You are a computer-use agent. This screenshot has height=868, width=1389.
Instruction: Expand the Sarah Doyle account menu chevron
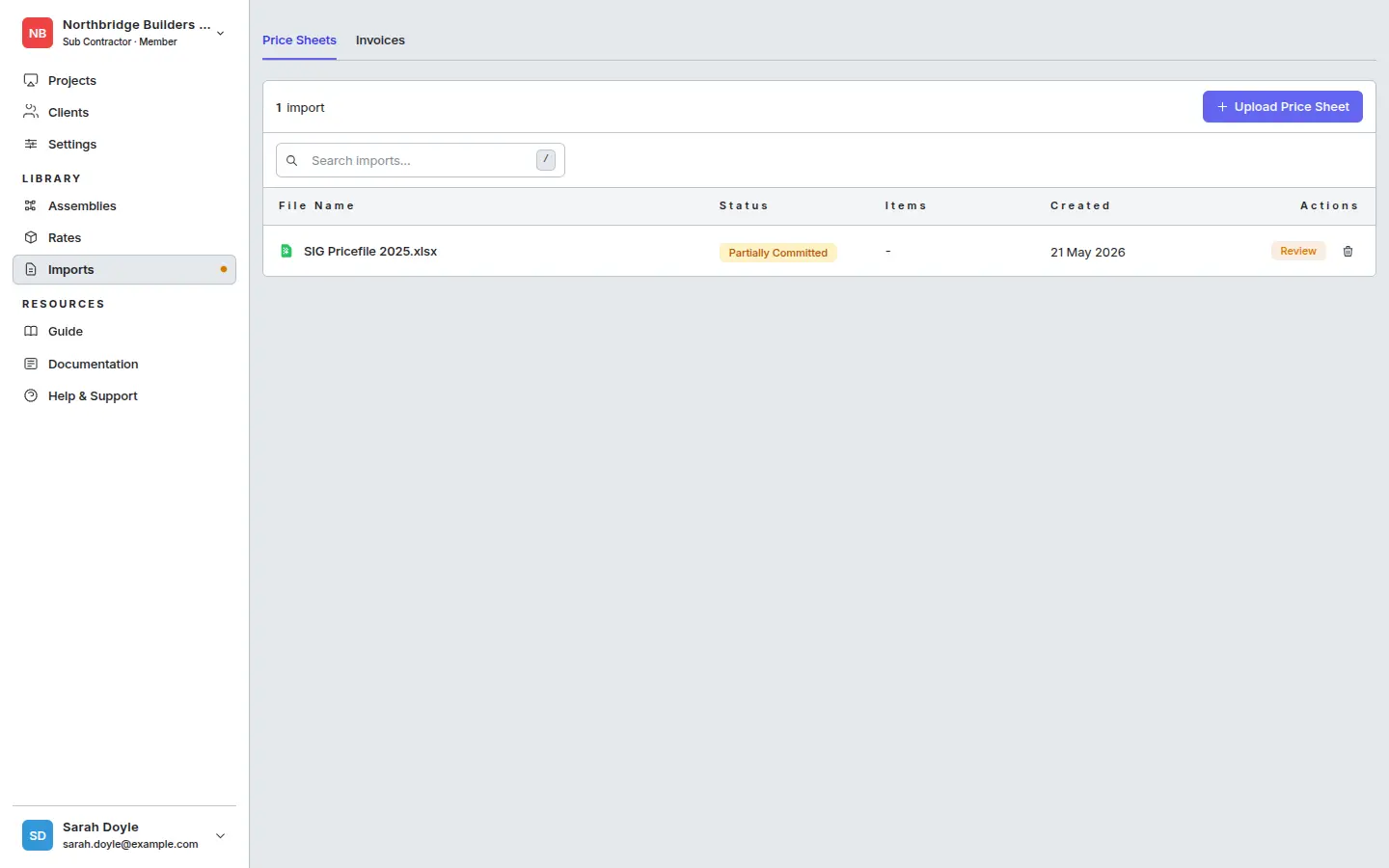(221, 835)
